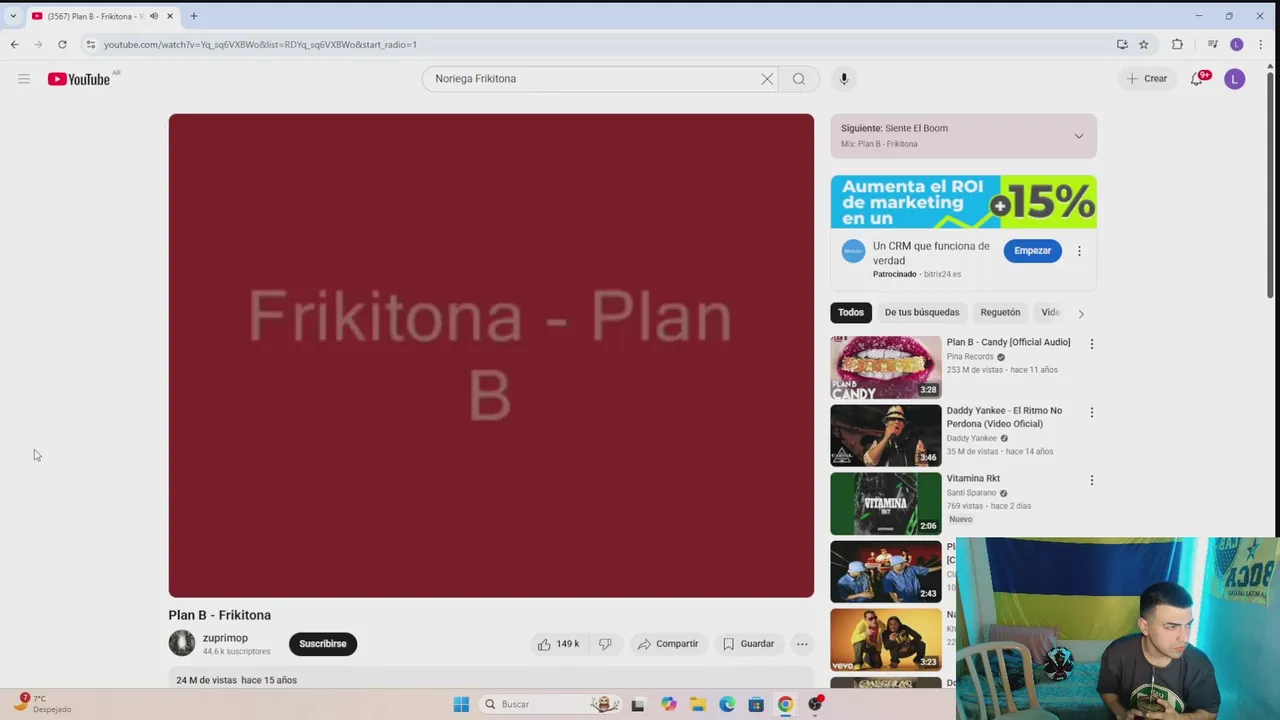Image resolution: width=1280 pixels, height=720 pixels.
Task: Open Task View from taskbar
Action: coord(638,704)
